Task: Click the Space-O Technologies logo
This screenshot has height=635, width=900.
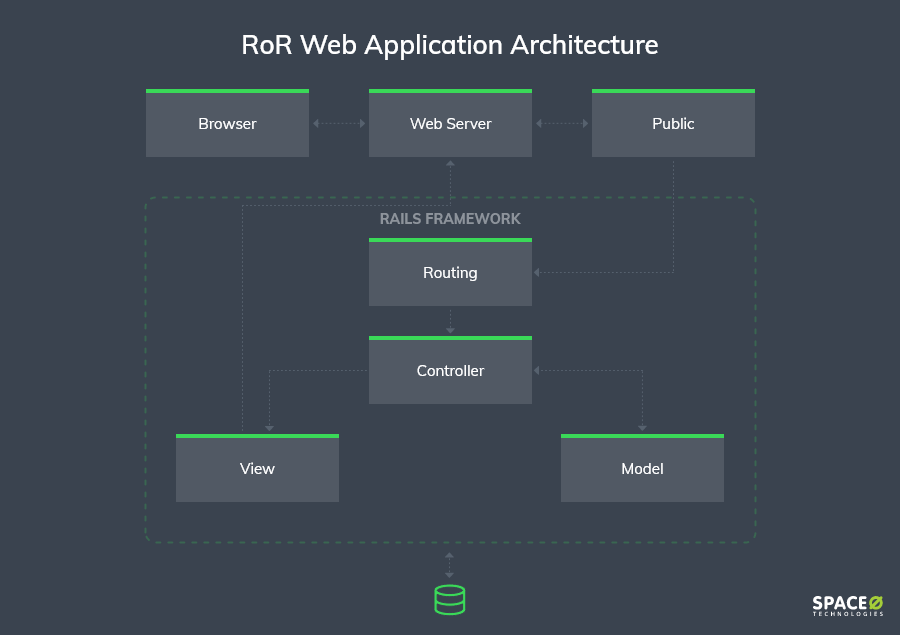Action: [x=847, y=606]
